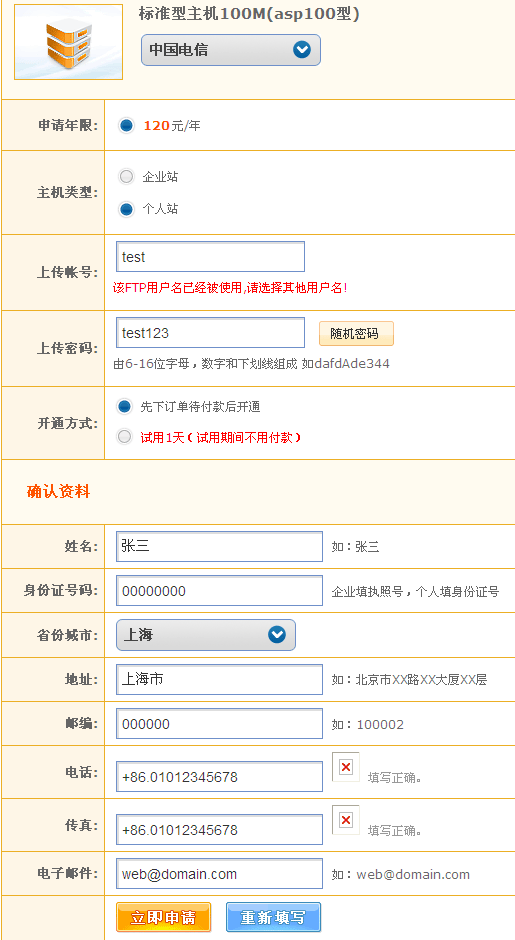The image size is (515, 940).
Task: Select the 120元/年 radio button
Action: (x=126, y=126)
